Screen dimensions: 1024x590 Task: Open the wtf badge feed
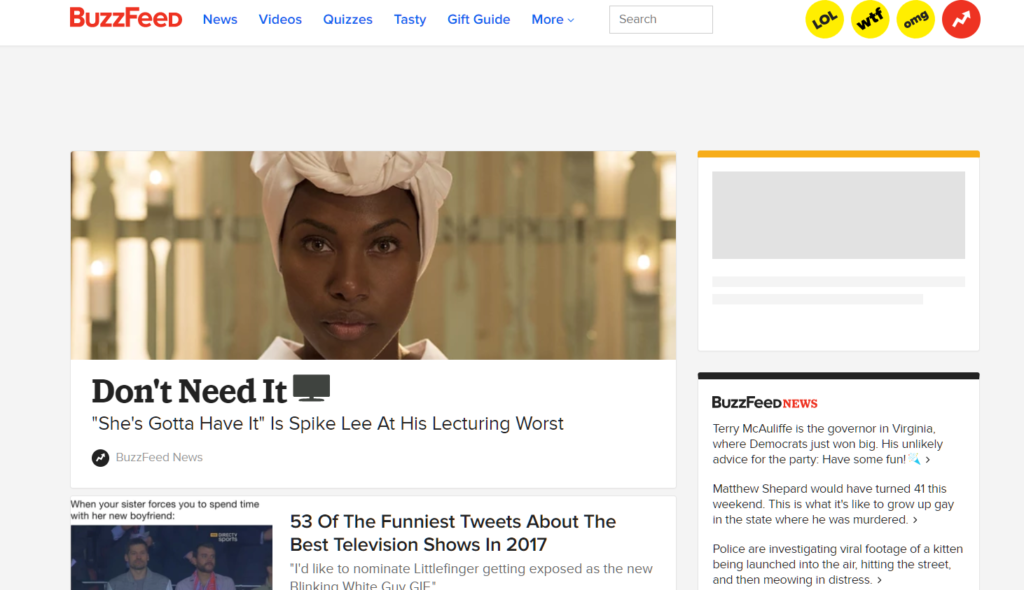coord(870,20)
